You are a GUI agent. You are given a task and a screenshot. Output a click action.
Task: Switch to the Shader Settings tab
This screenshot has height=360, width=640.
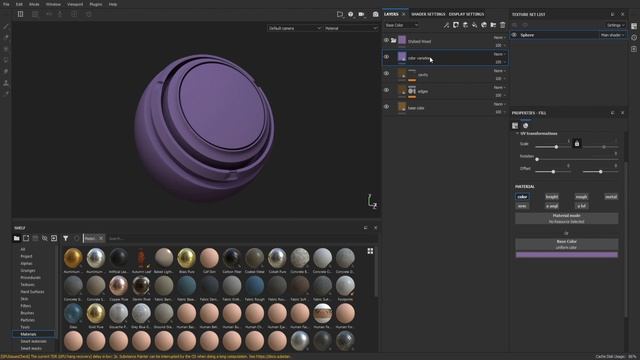(x=427, y=14)
